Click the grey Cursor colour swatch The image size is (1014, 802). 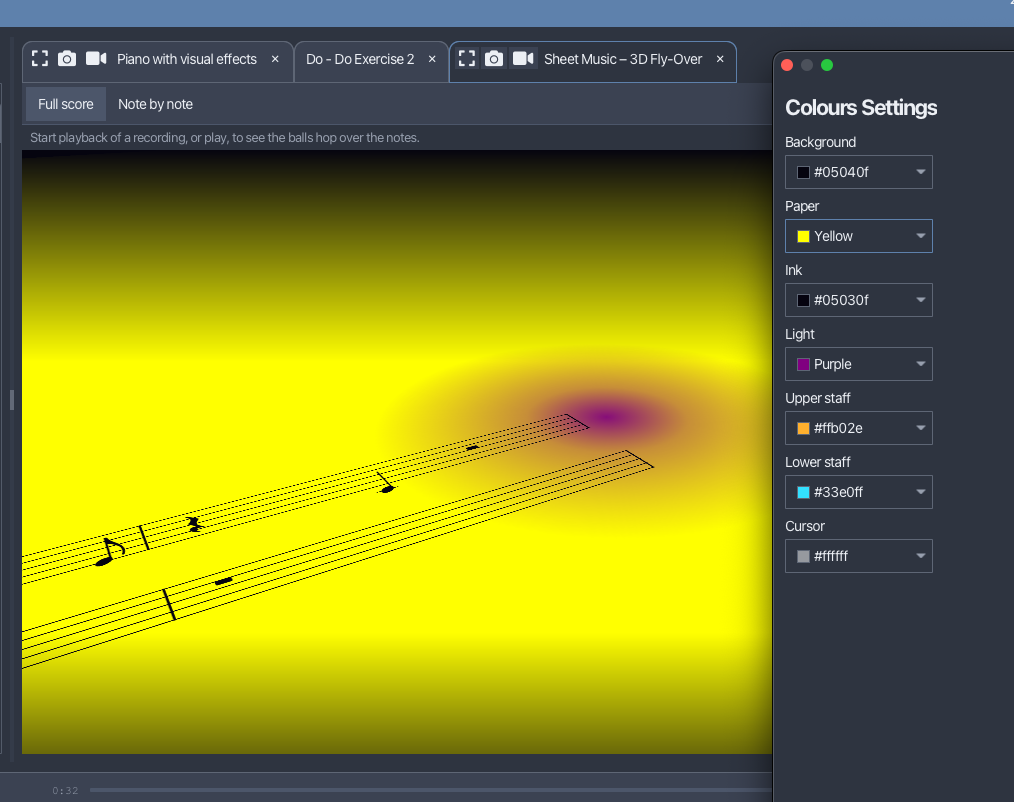point(803,556)
